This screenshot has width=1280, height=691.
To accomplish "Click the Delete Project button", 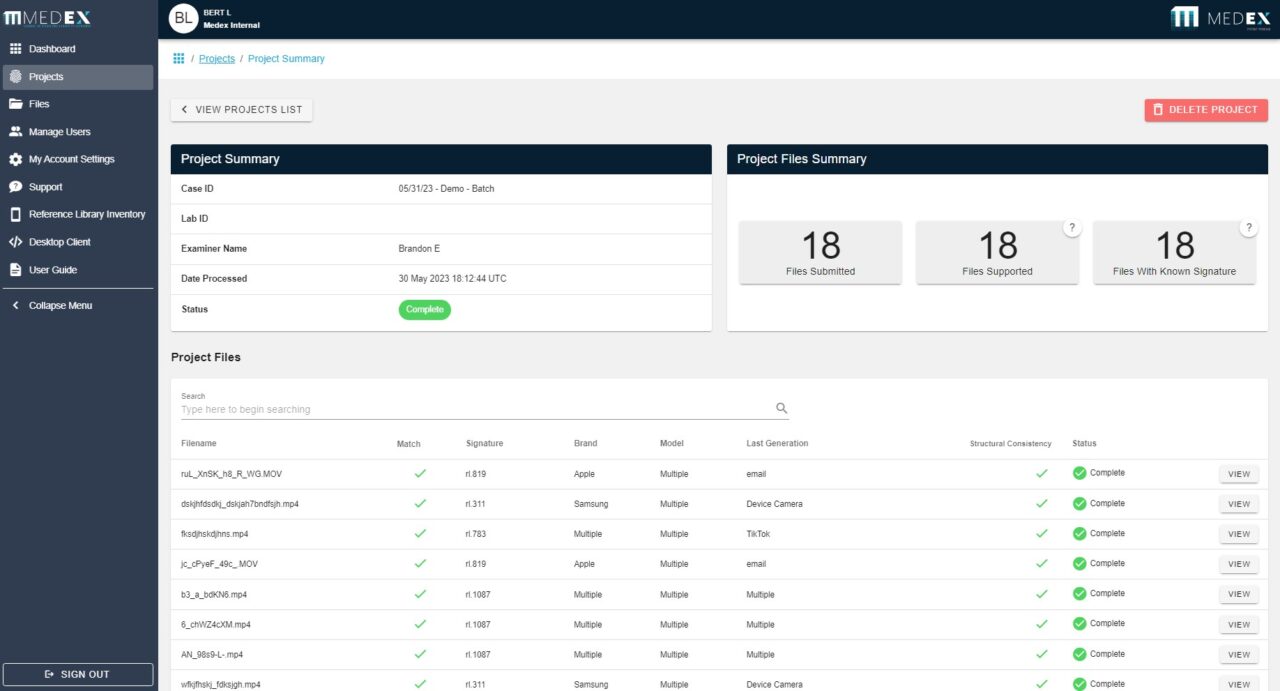I will [1206, 110].
